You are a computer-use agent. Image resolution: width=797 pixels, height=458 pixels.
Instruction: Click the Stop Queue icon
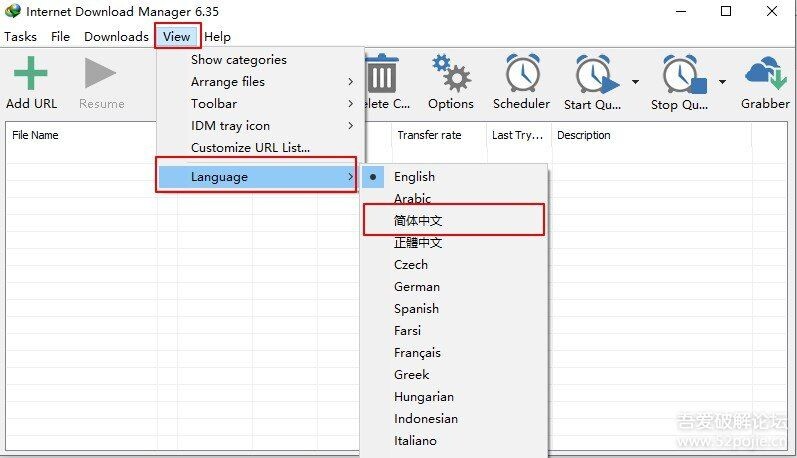(x=682, y=75)
